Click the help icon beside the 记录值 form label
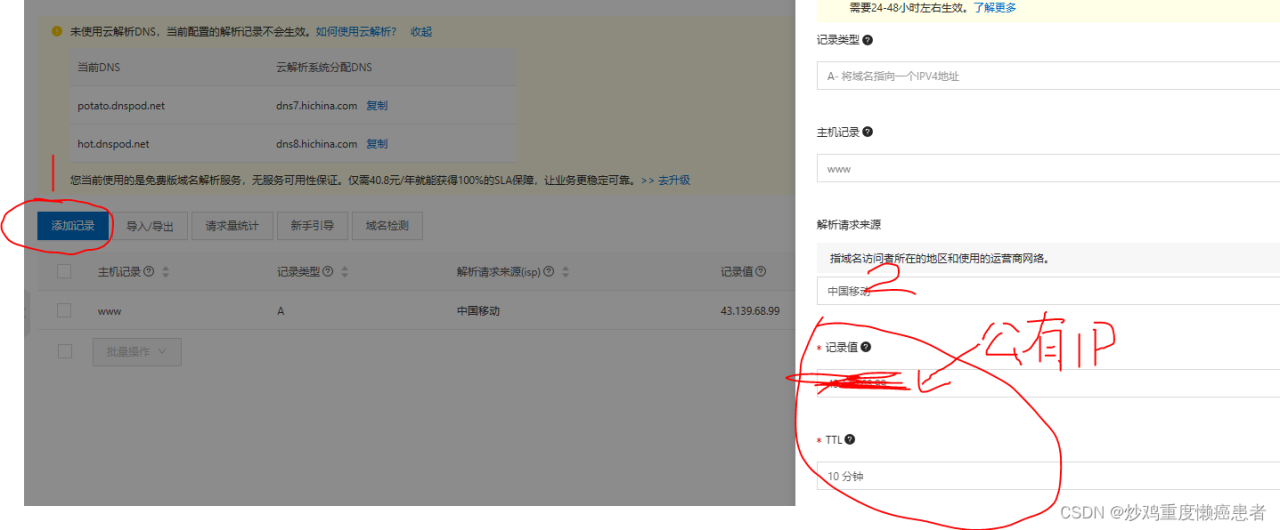 [x=865, y=347]
